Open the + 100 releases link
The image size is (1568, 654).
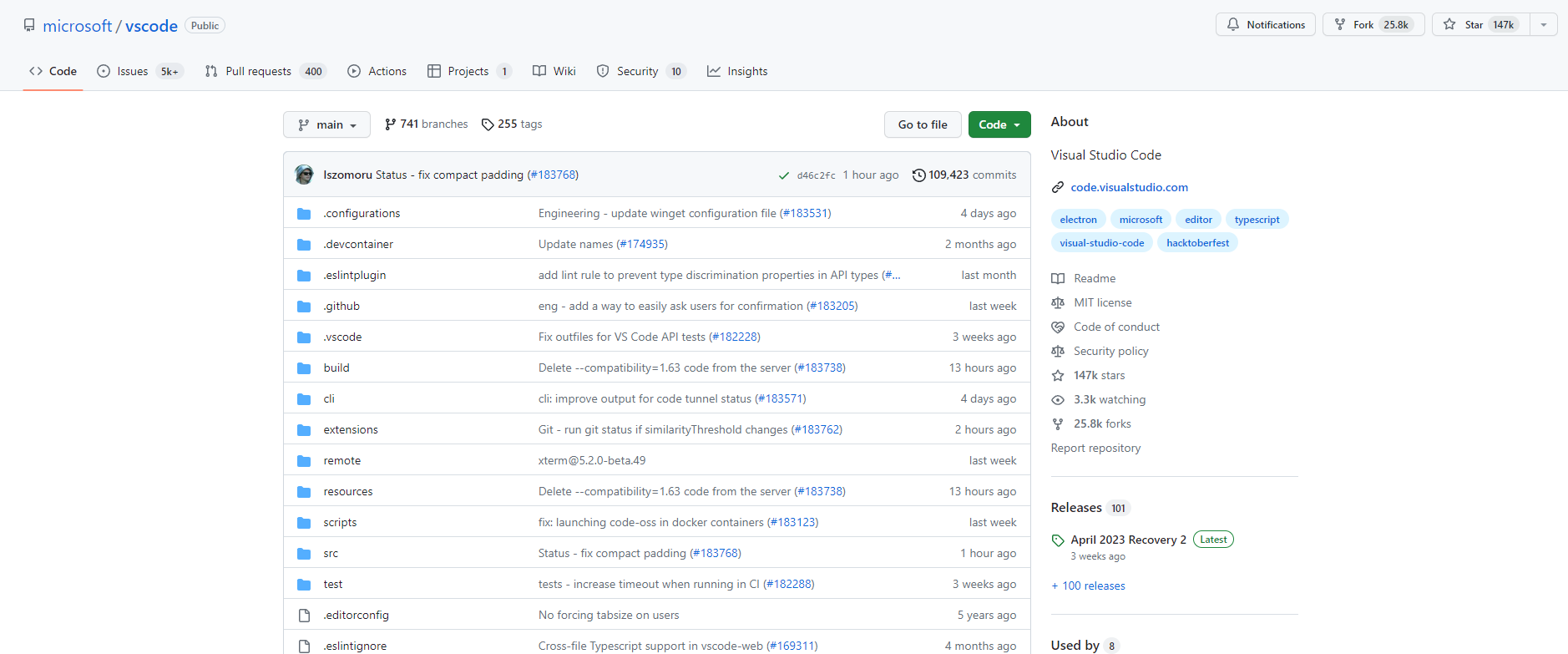click(1088, 586)
